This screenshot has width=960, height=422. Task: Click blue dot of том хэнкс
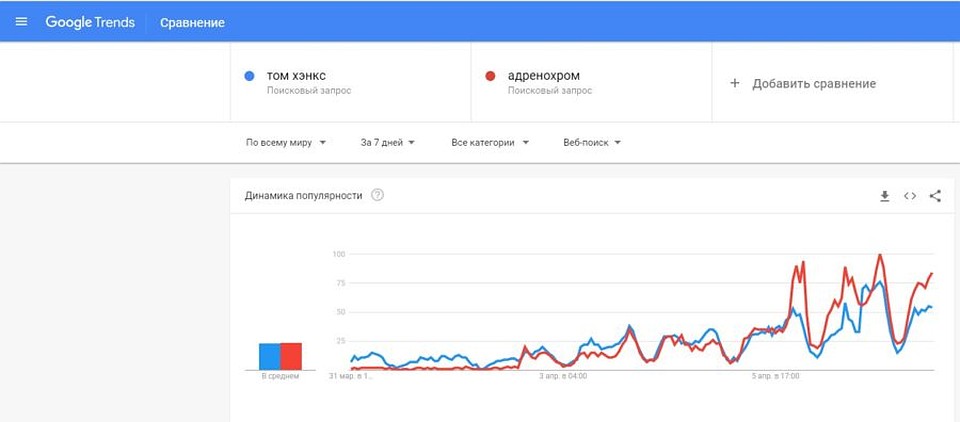(249, 77)
